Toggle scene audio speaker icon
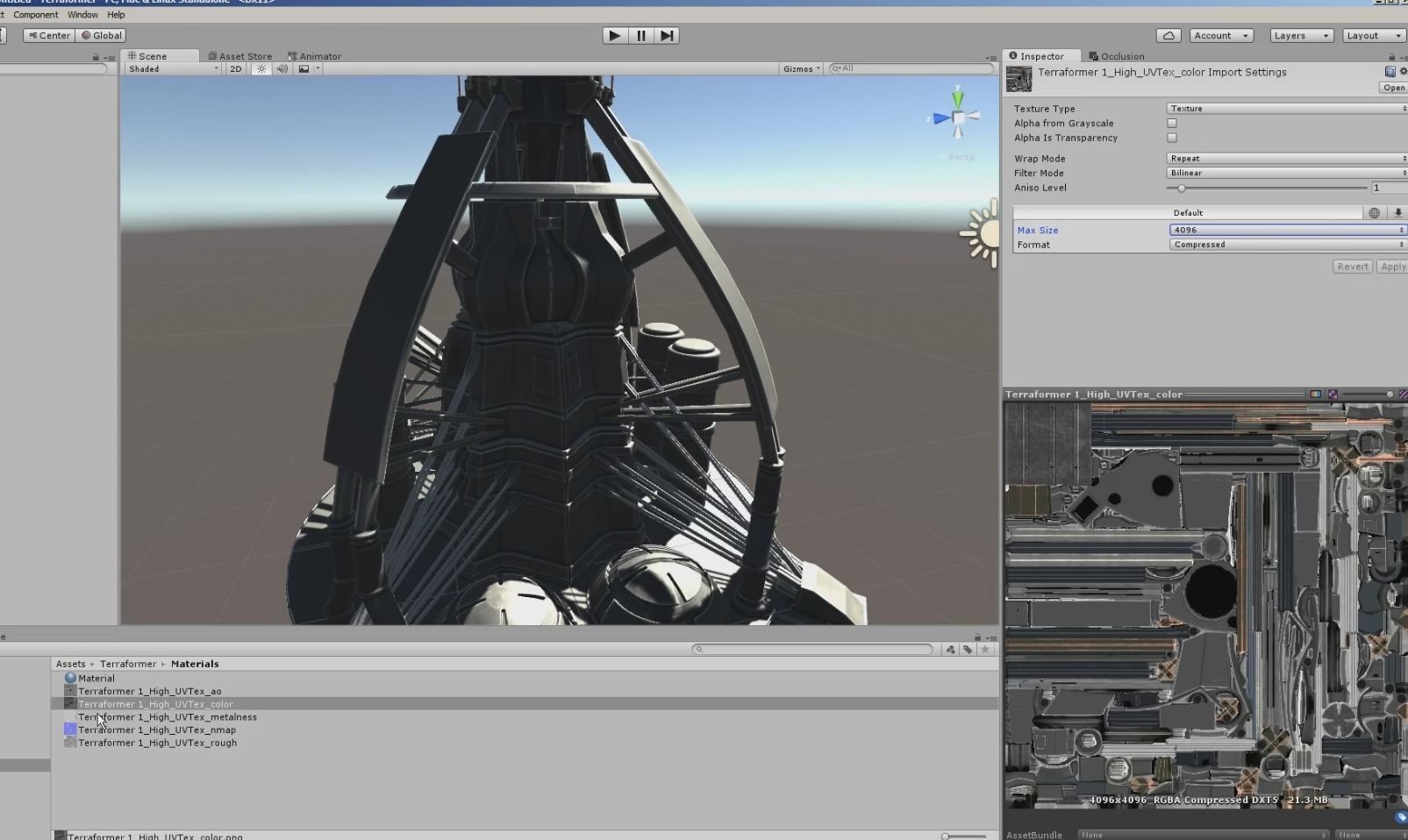 click(282, 69)
